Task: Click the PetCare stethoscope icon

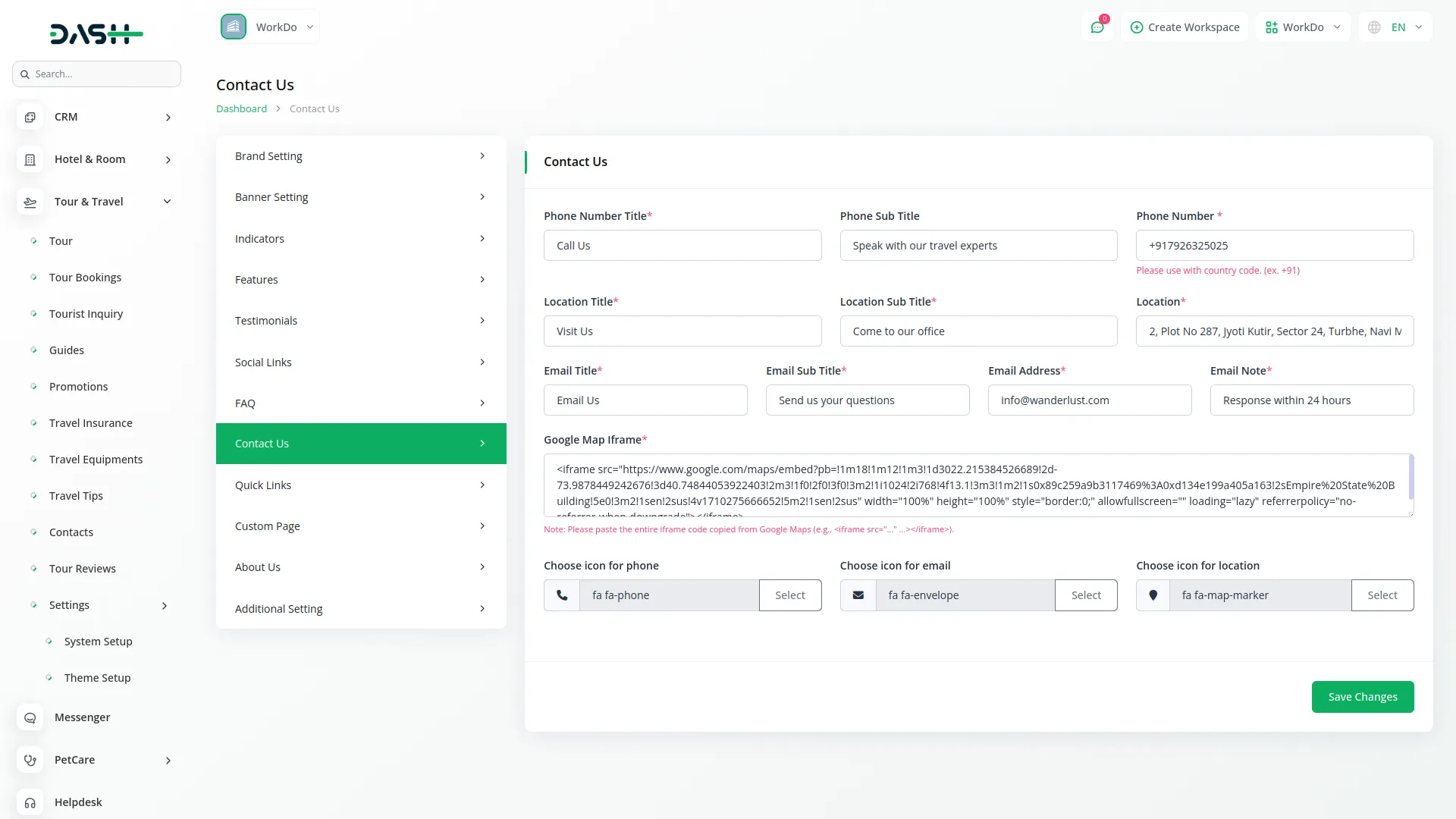Action: coord(30,760)
